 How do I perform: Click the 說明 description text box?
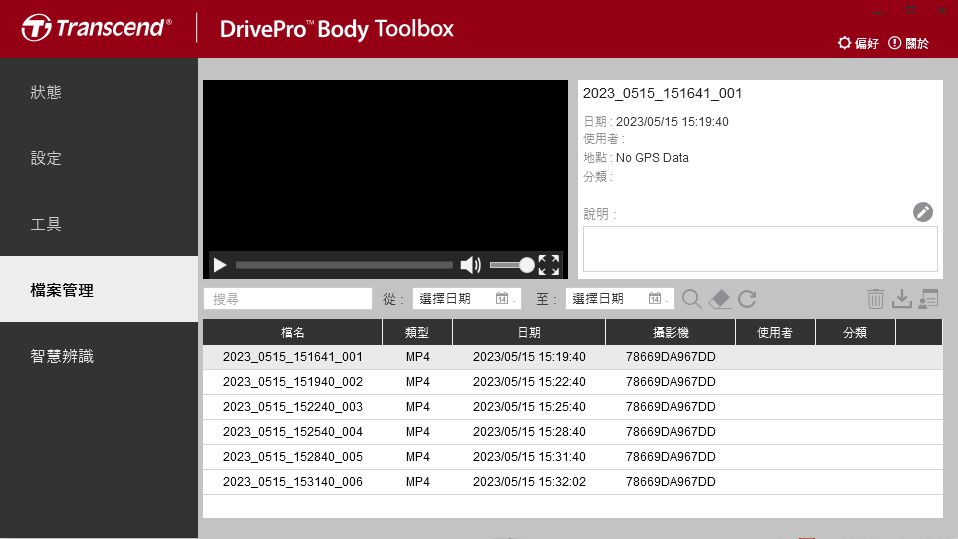pyautogui.click(x=760, y=249)
